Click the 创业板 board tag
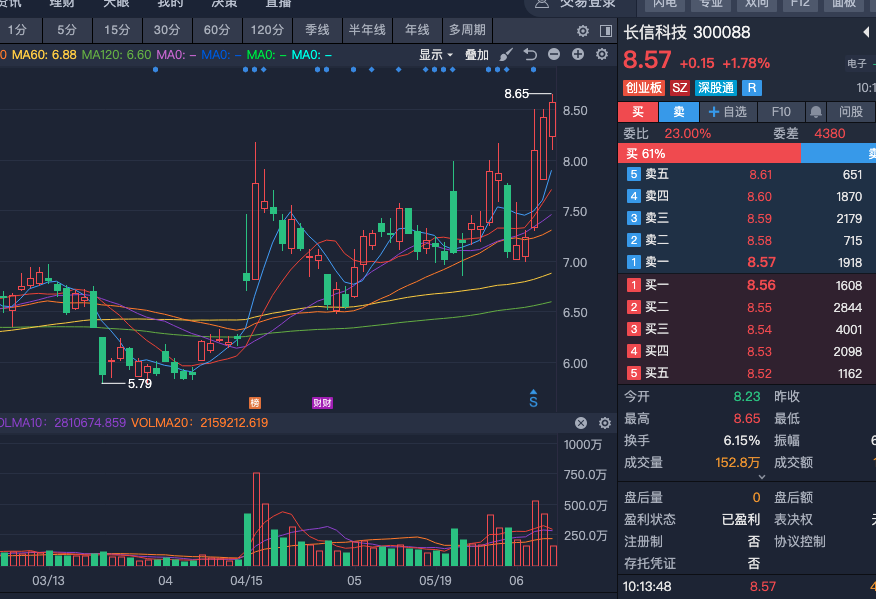The image size is (876, 599). coord(644,88)
